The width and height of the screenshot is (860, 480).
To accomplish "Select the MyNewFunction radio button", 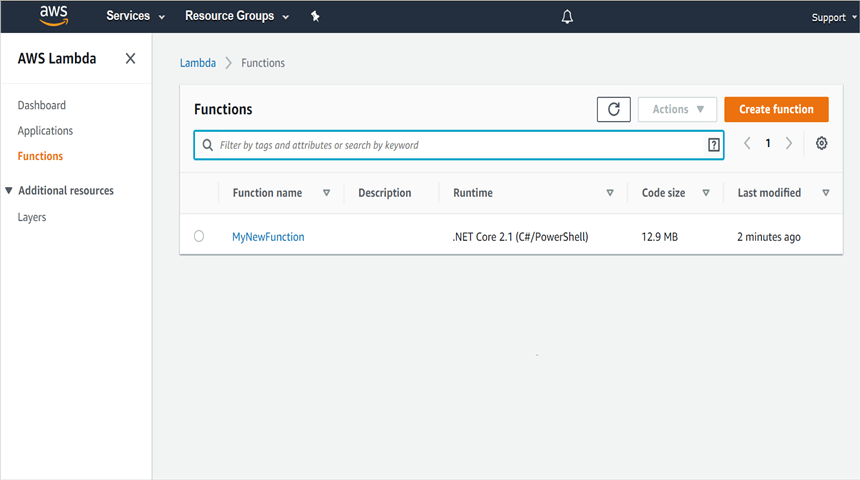I will click(199, 237).
